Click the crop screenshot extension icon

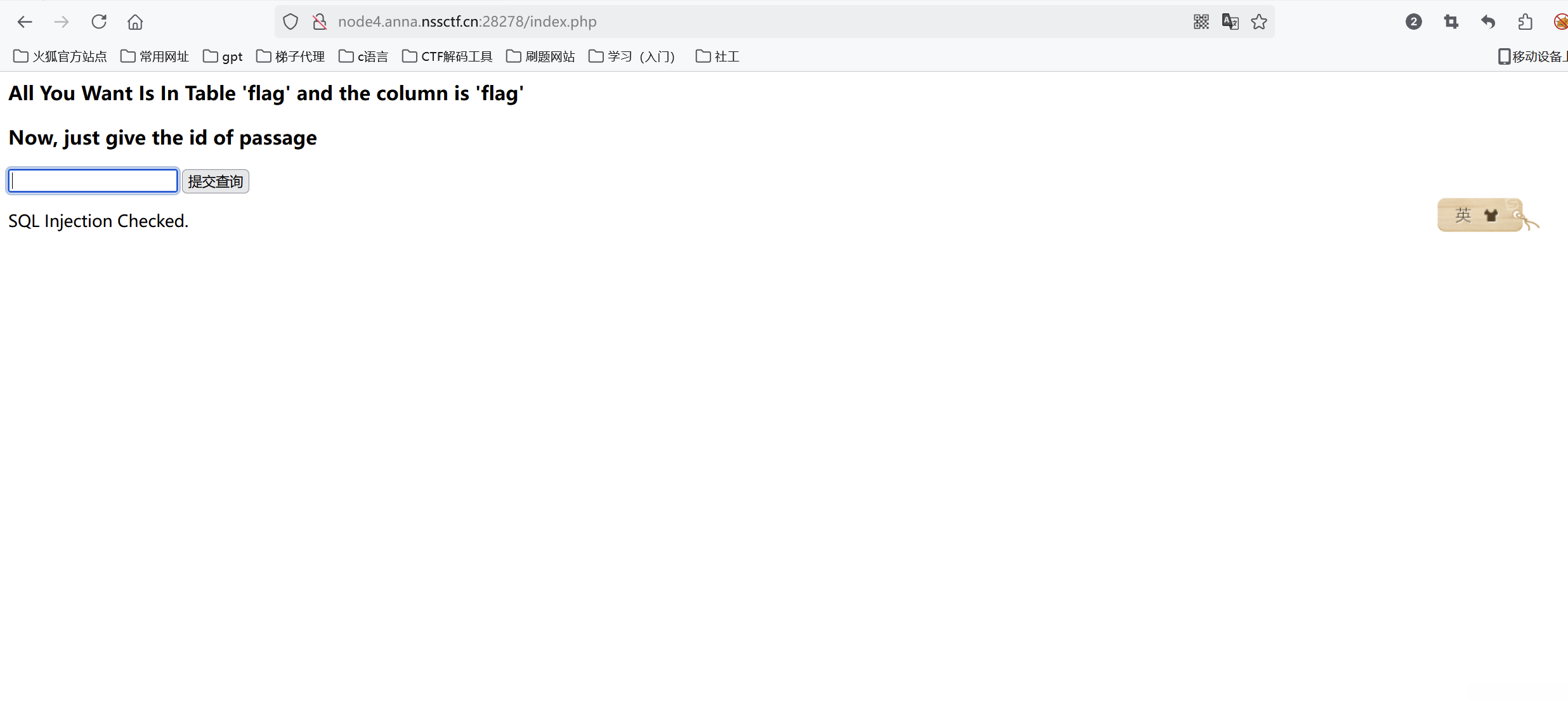click(x=1451, y=22)
